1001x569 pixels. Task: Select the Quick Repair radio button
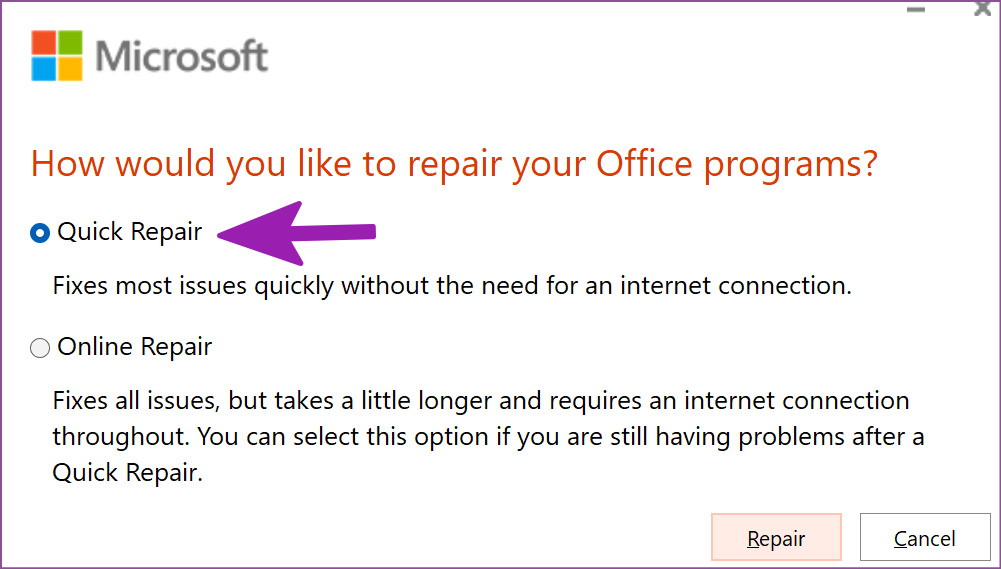tap(40, 233)
